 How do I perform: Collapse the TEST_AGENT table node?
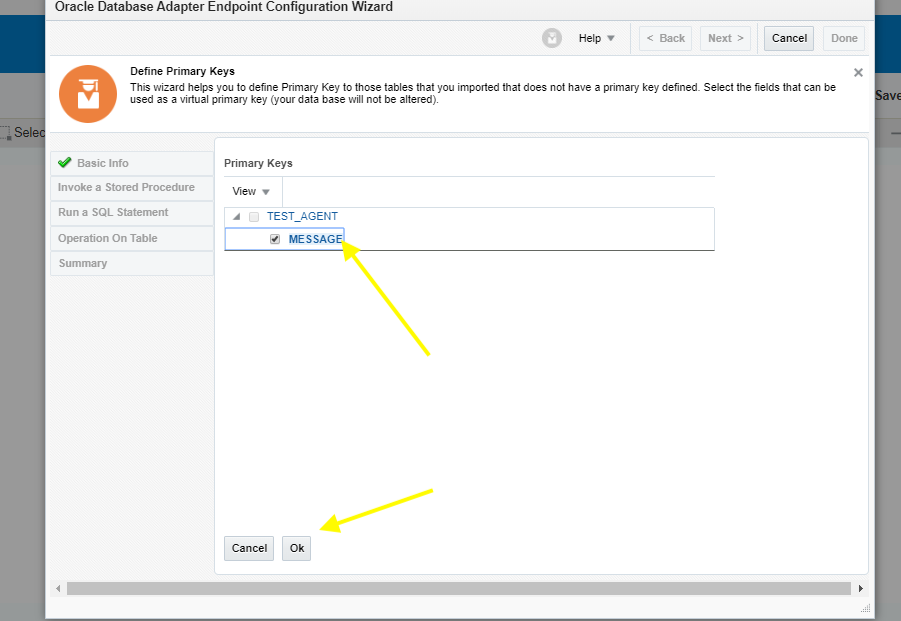click(x=236, y=216)
